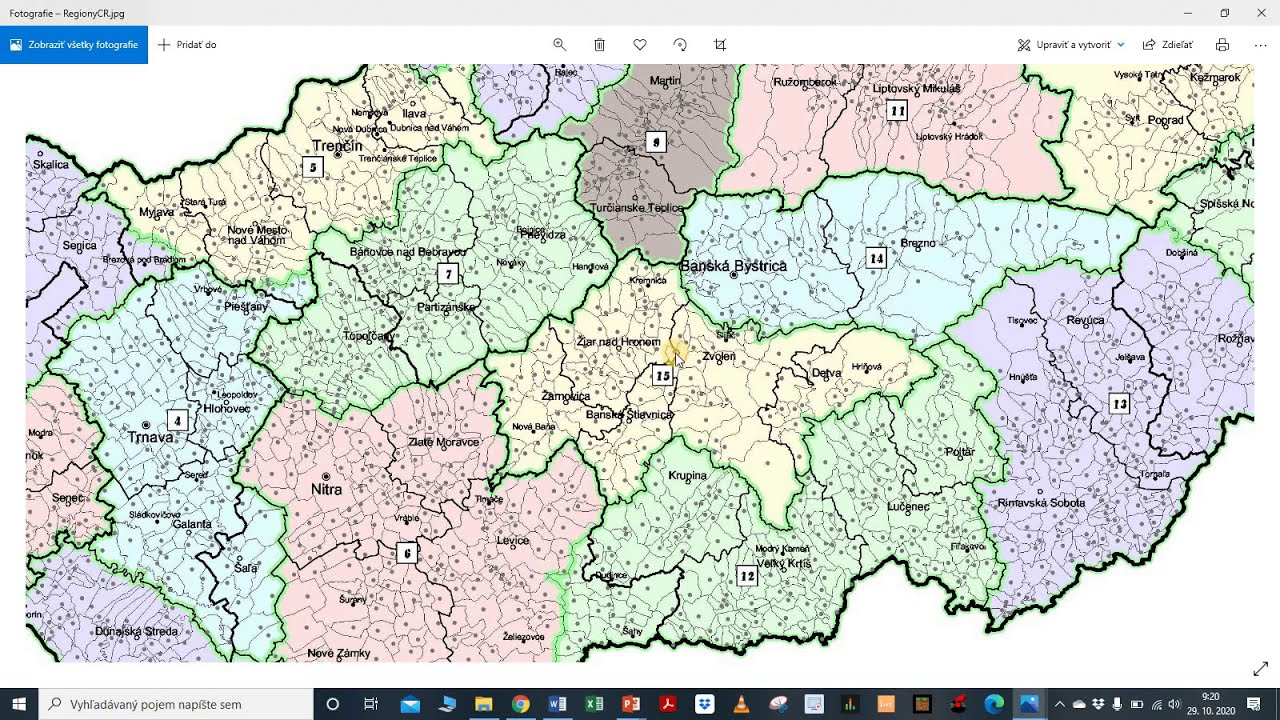The image size is (1280, 720).
Task: Open Microsoft Excel from taskbar
Action: (x=594, y=704)
